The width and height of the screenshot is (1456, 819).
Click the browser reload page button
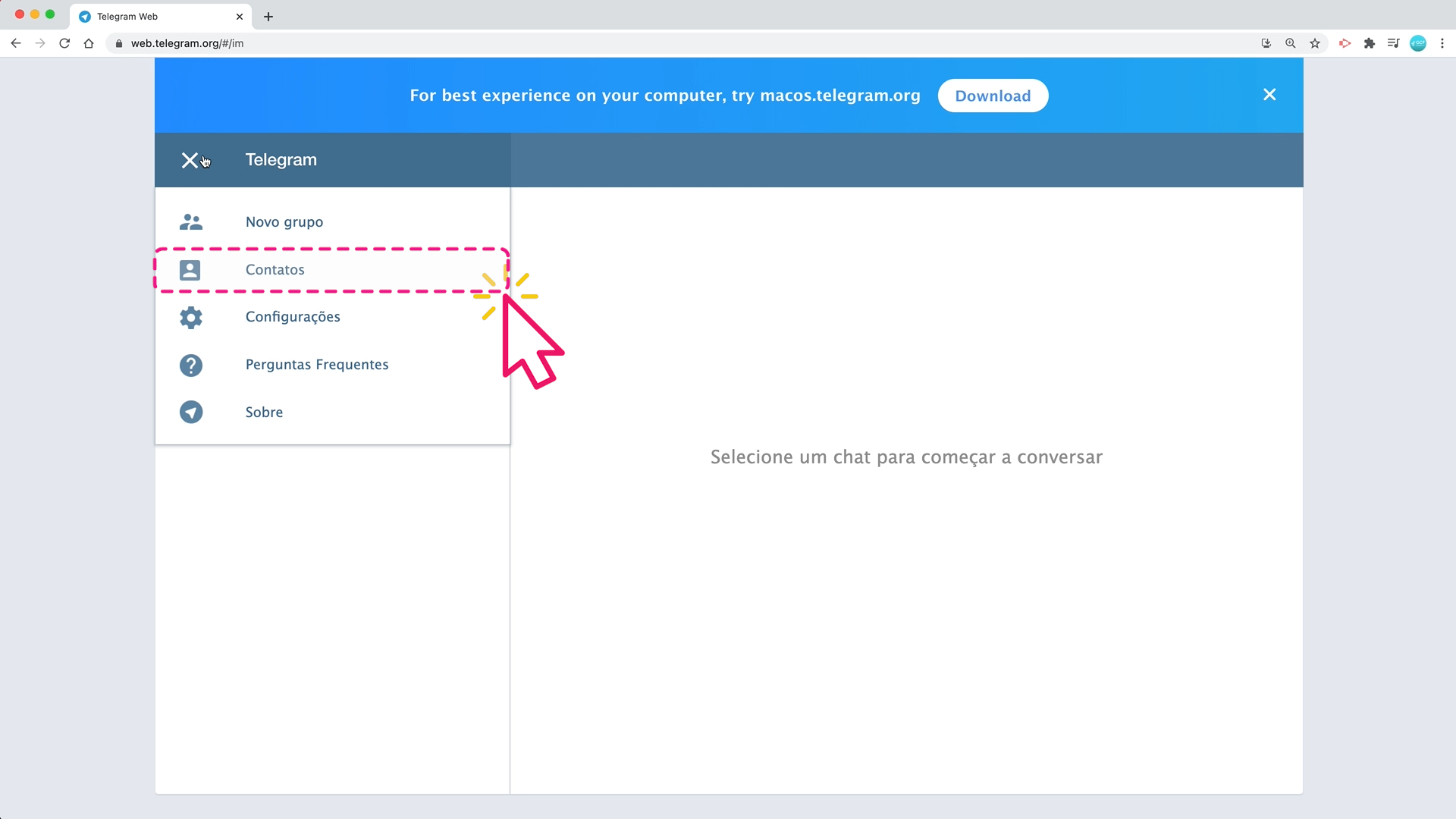[x=64, y=43]
